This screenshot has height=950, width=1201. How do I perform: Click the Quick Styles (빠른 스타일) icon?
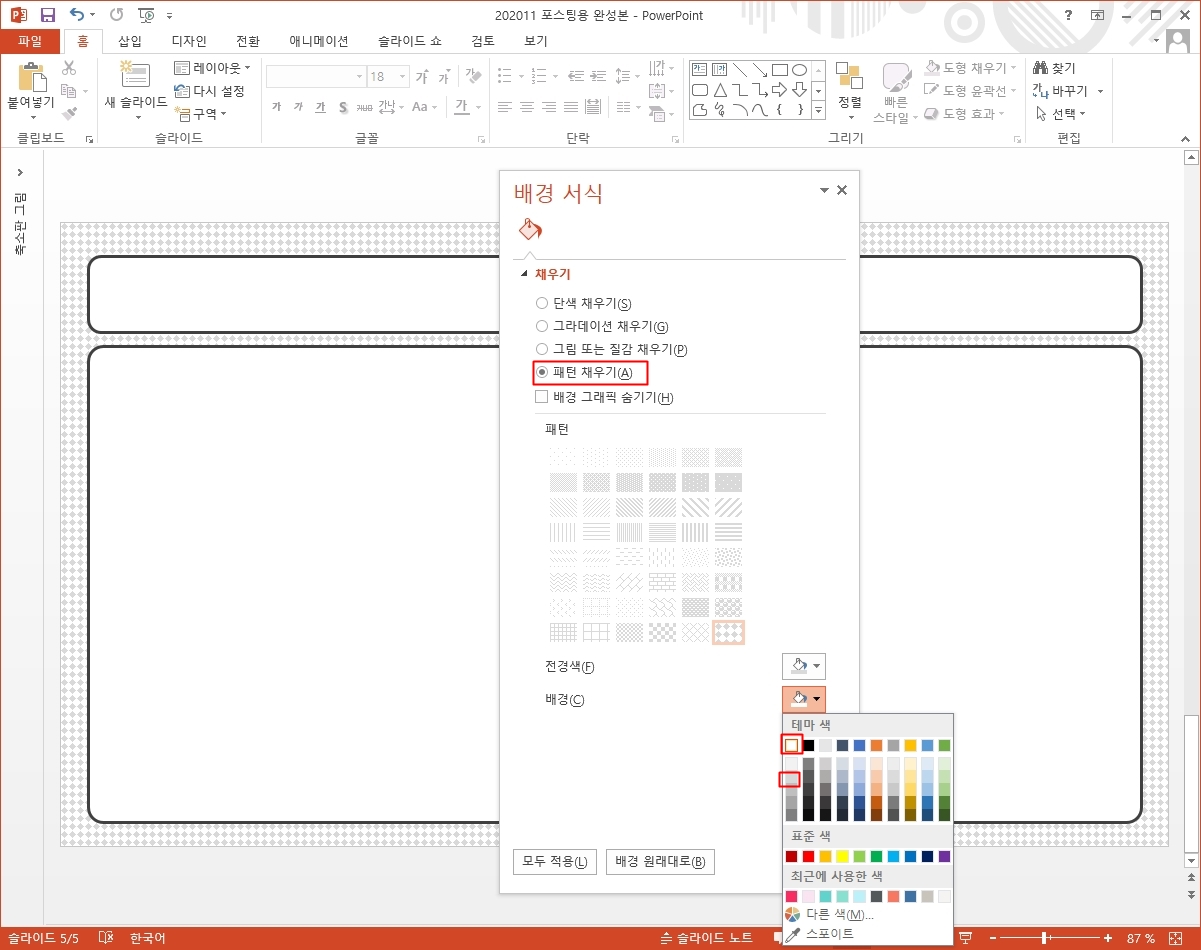click(x=896, y=79)
